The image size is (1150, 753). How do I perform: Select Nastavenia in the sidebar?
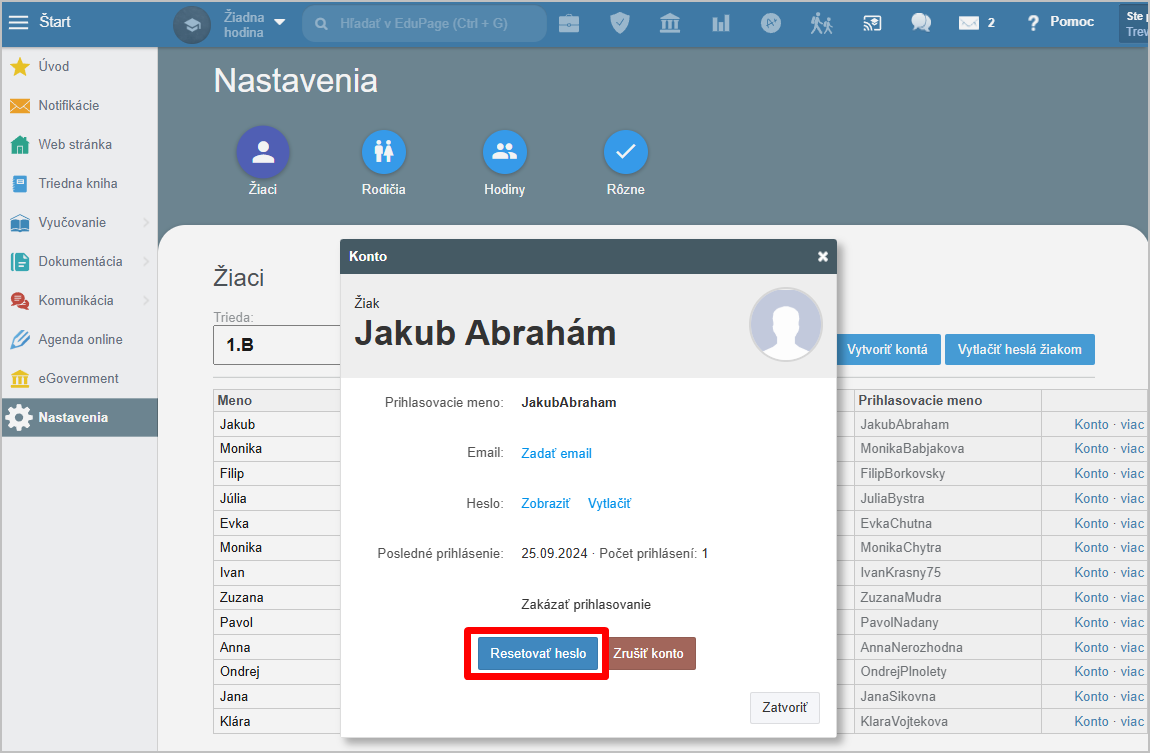(x=79, y=417)
